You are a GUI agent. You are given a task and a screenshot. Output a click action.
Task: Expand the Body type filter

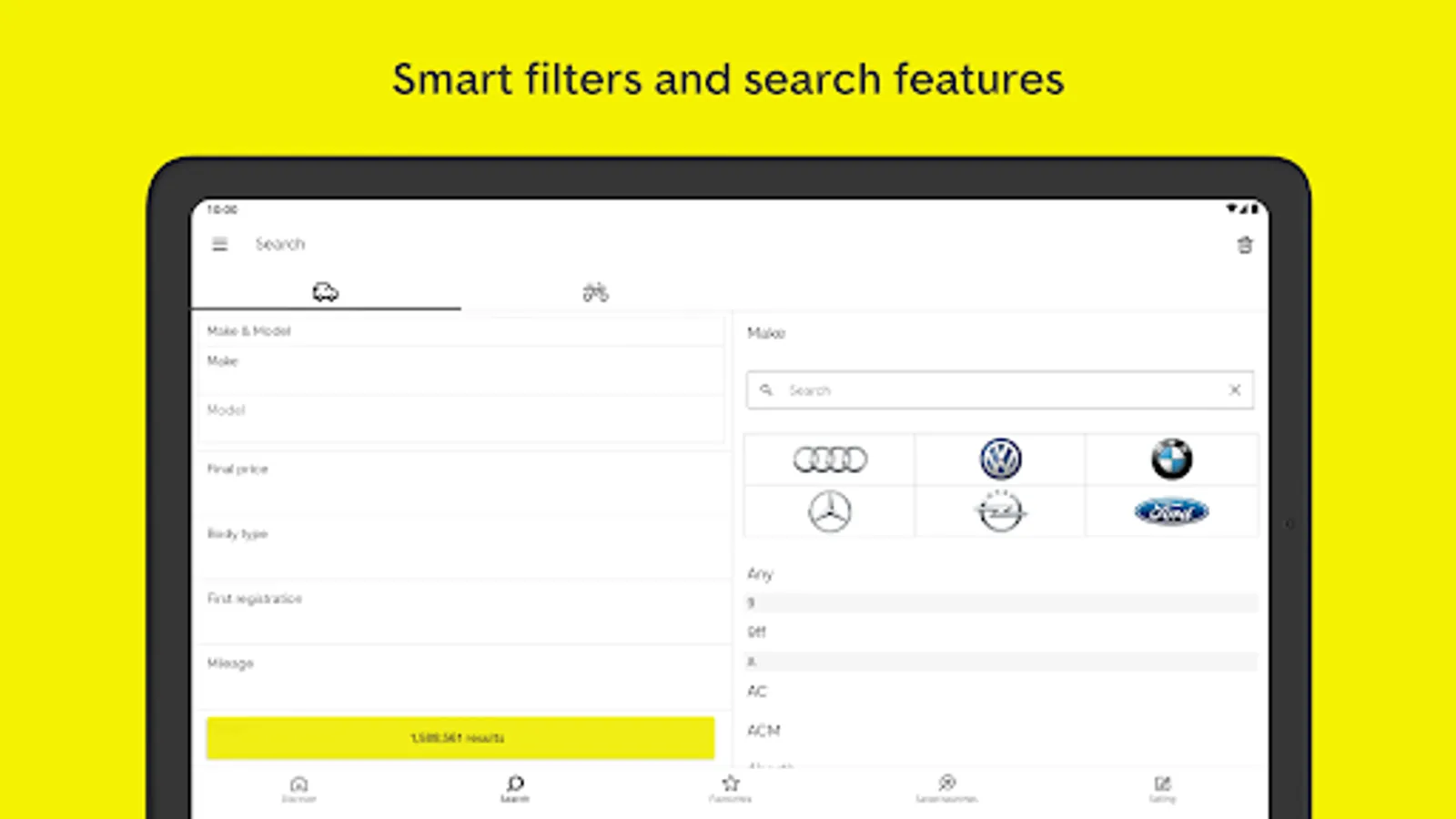tap(460, 548)
